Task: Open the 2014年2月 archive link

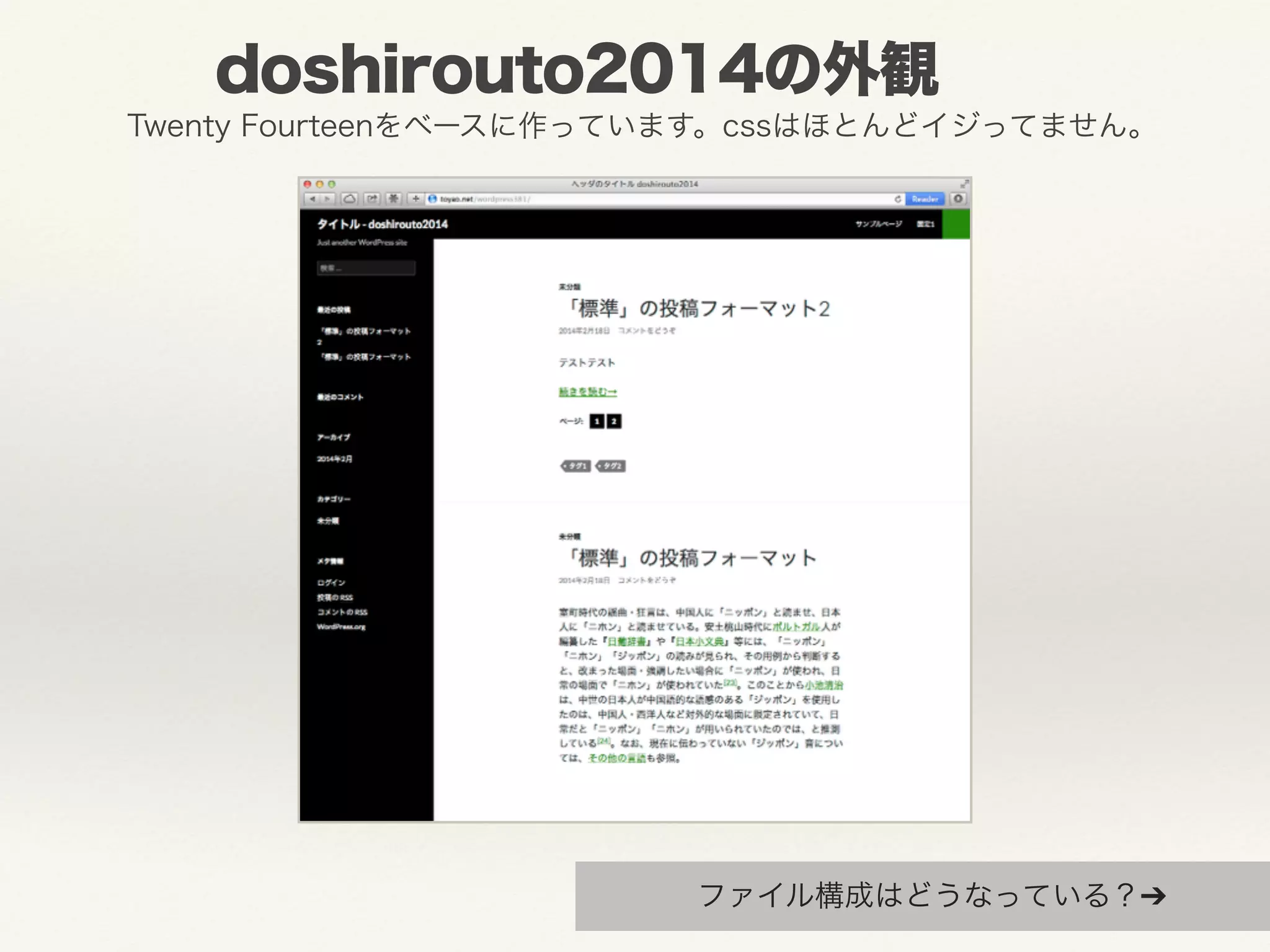Action: 335,459
